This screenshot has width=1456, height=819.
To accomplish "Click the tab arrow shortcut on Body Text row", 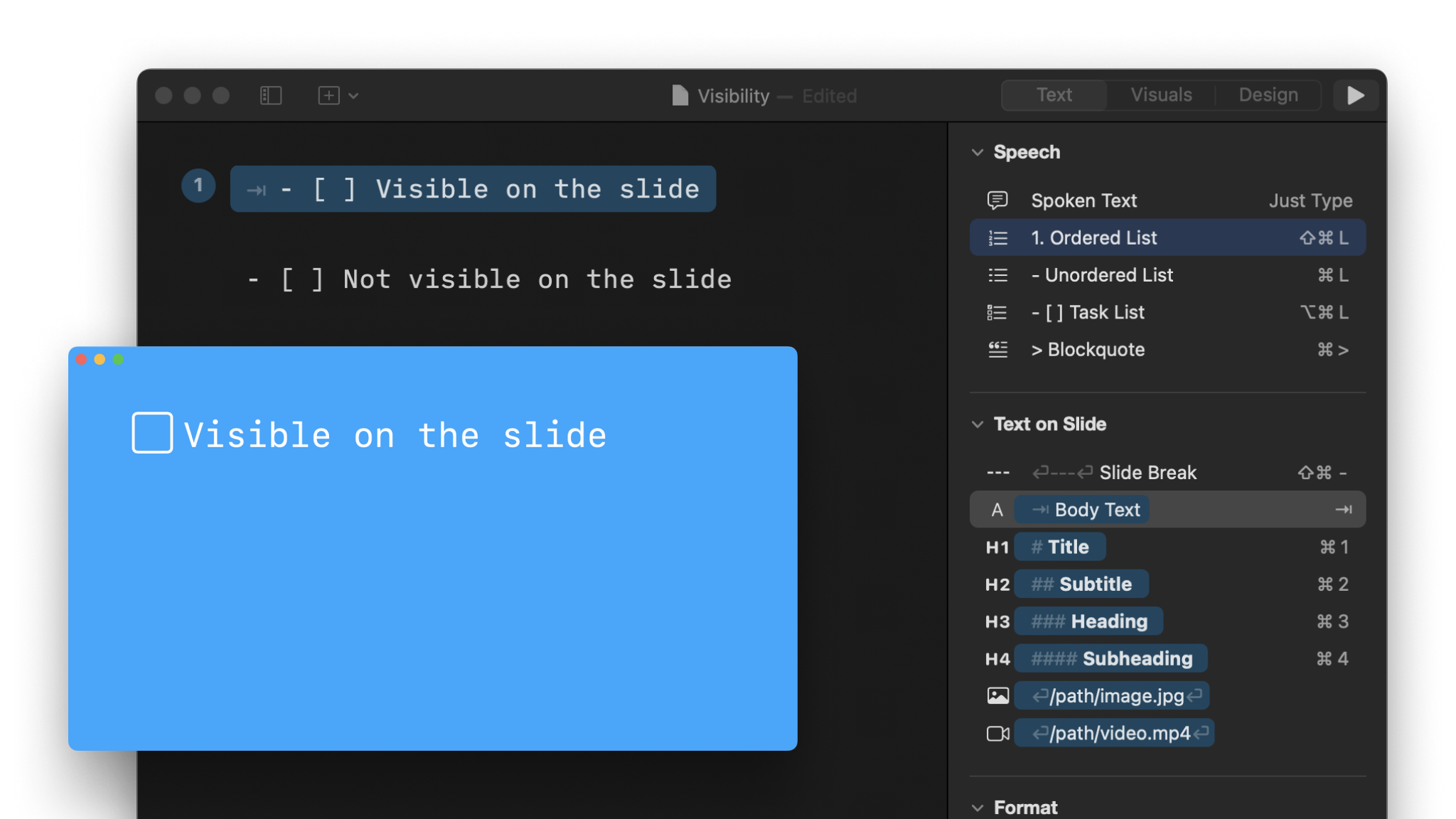I will [x=1343, y=510].
